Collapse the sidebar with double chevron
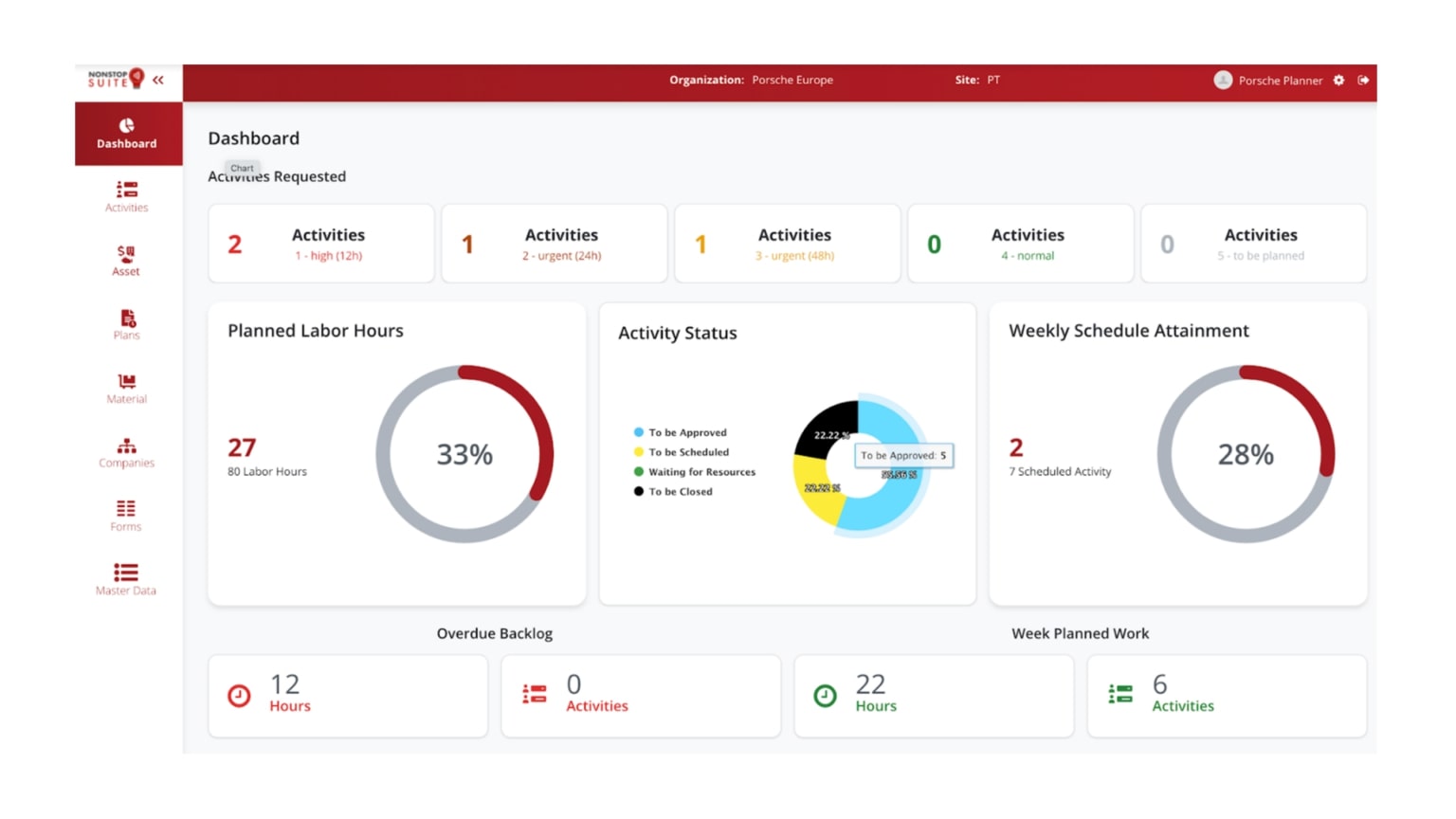Image resolution: width=1456 pixels, height=819 pixels. click(x=158, y=81)
